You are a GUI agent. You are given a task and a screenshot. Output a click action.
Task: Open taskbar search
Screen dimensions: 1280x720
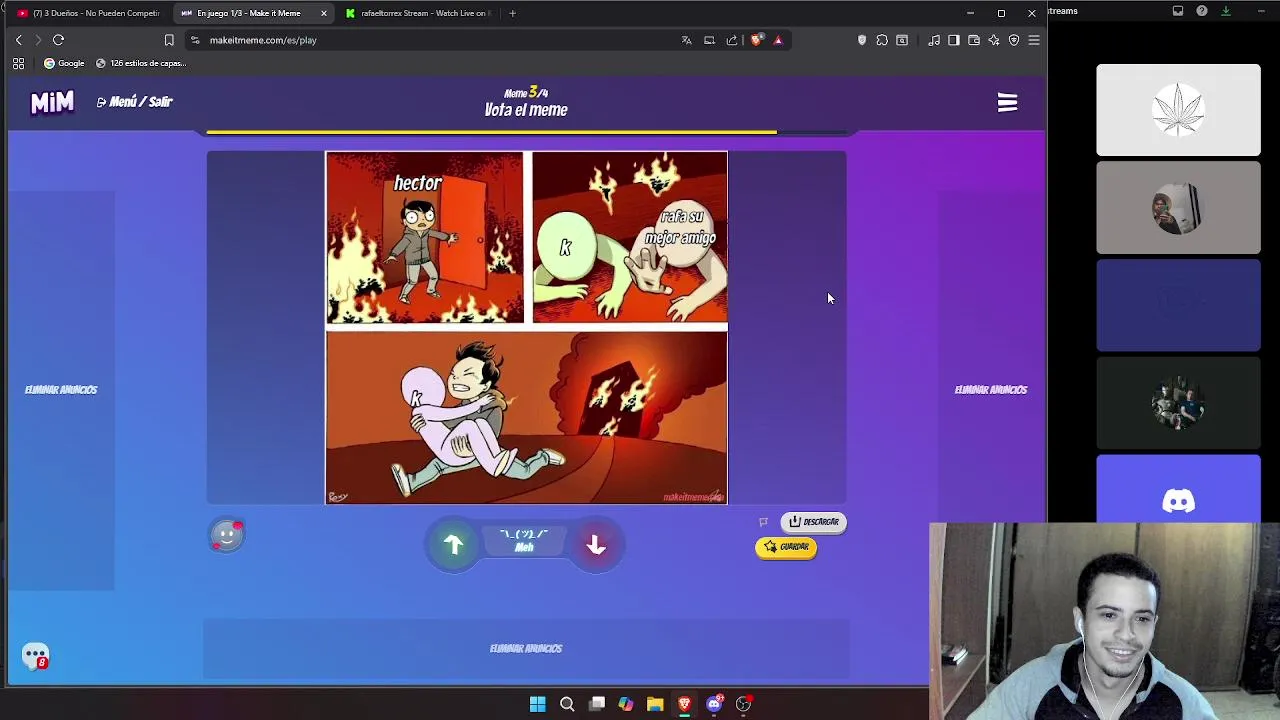567,704
